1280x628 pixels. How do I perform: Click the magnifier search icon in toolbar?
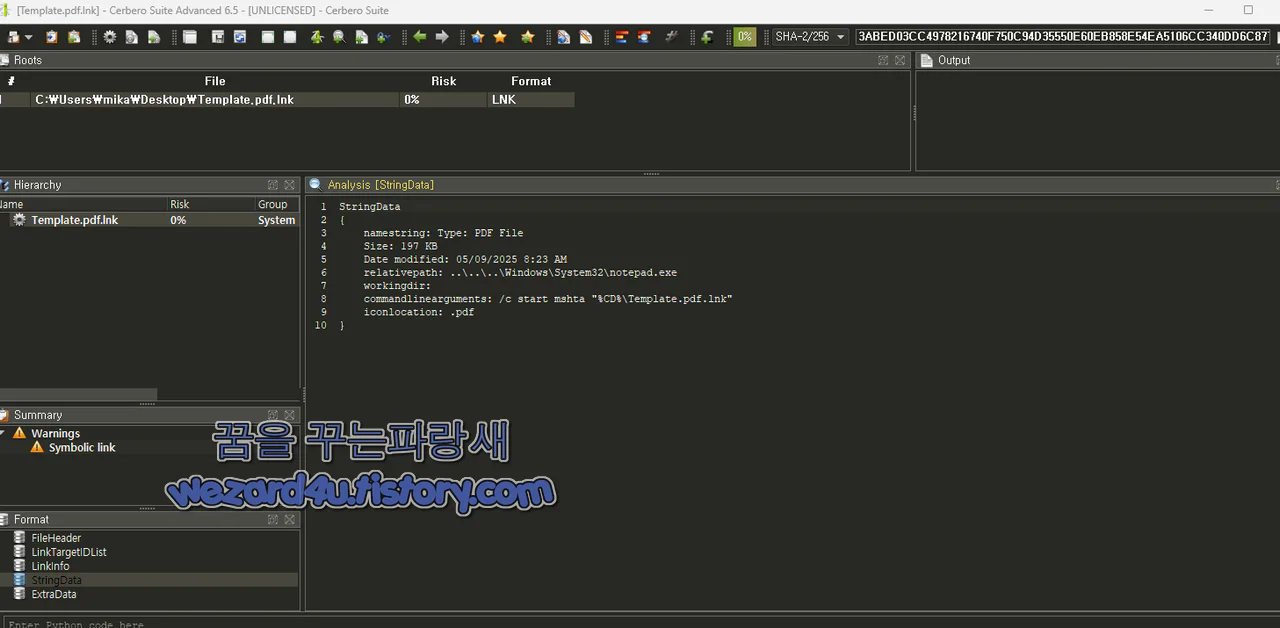click(339, 37)
